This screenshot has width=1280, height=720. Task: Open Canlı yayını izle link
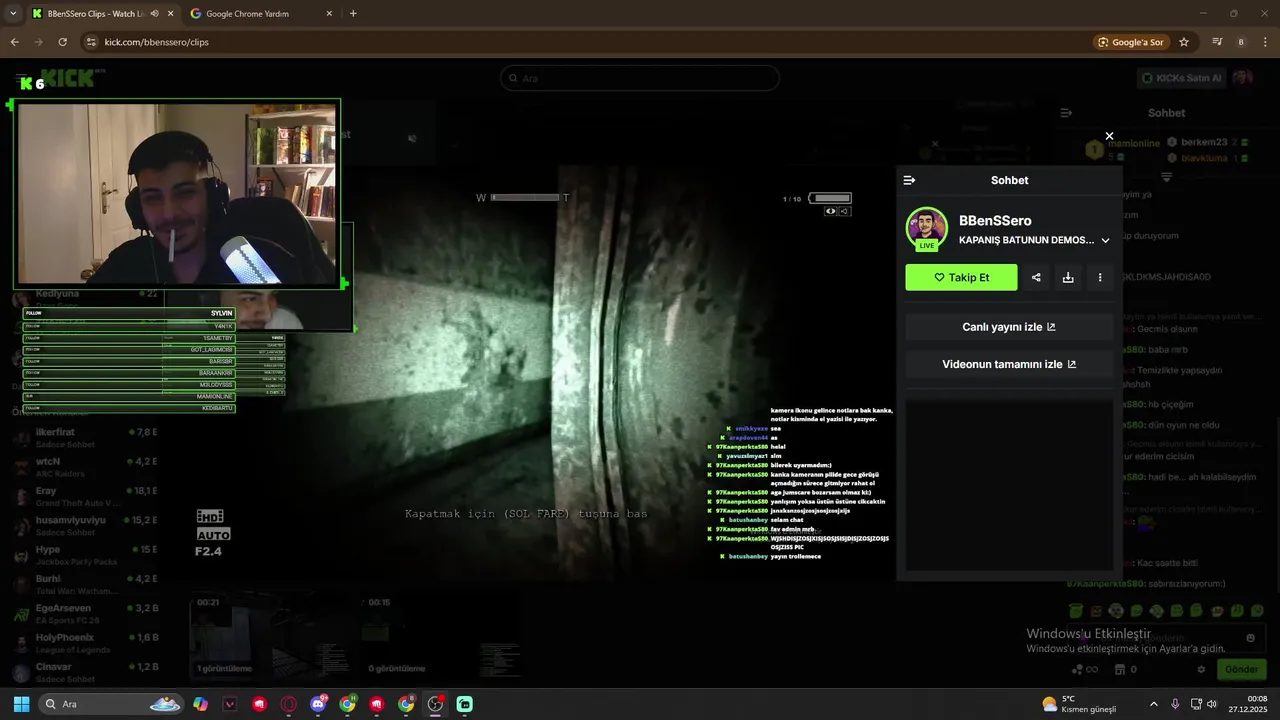(1009, 327)
